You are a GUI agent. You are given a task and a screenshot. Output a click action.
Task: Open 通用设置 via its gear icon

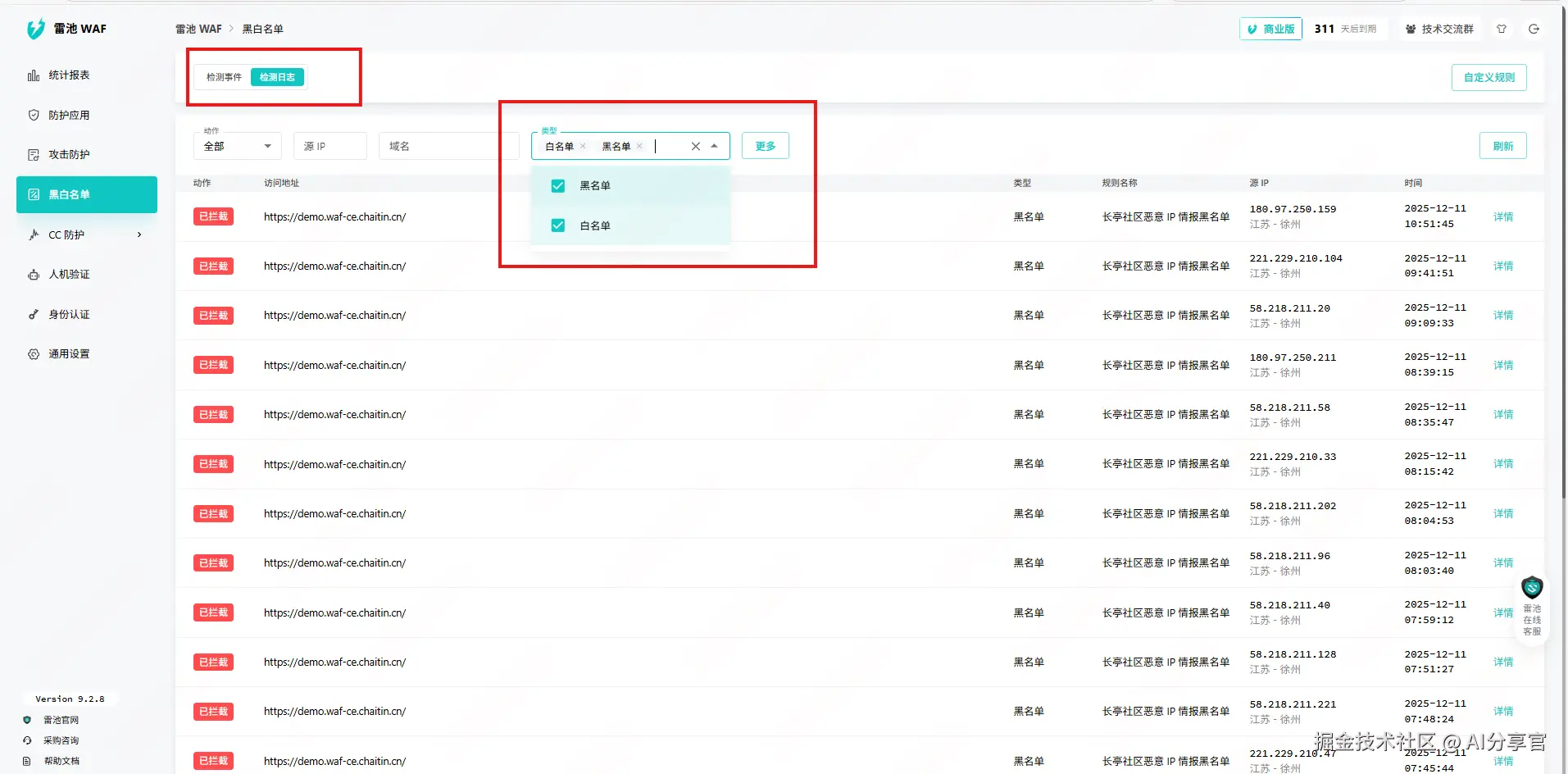coord(34,354)
